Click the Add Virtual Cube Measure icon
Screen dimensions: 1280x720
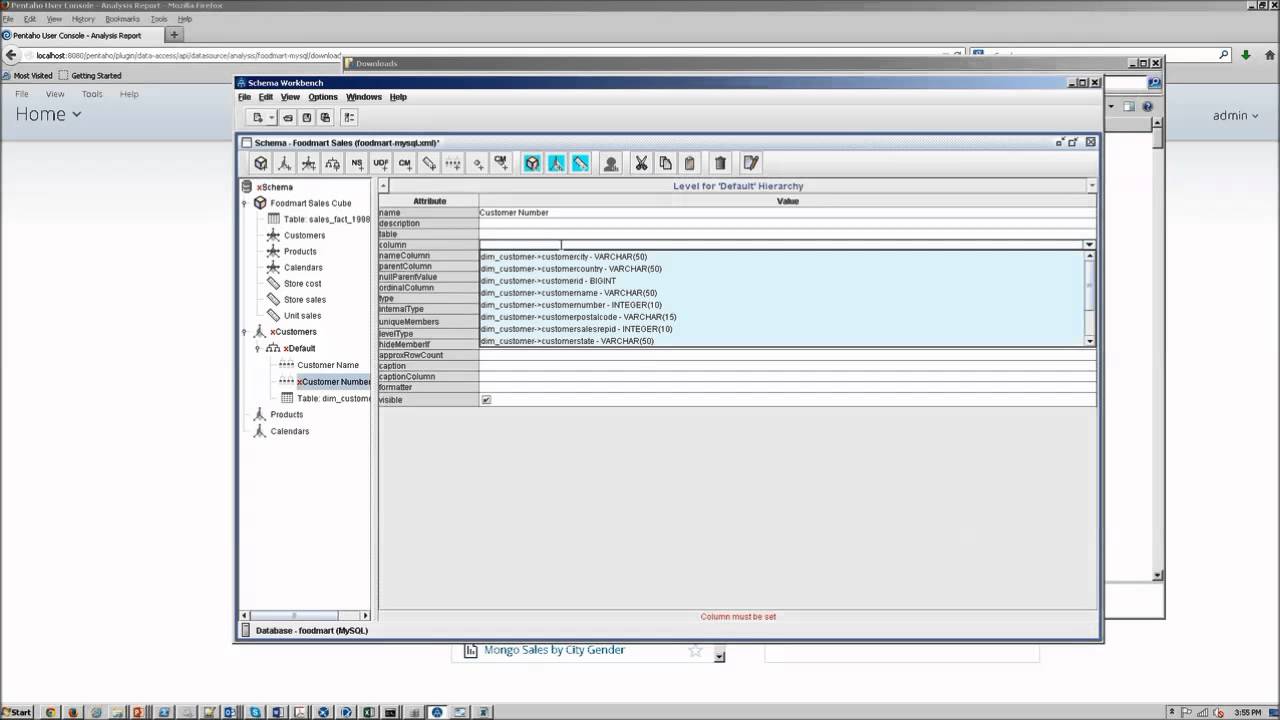click(581, 163)
